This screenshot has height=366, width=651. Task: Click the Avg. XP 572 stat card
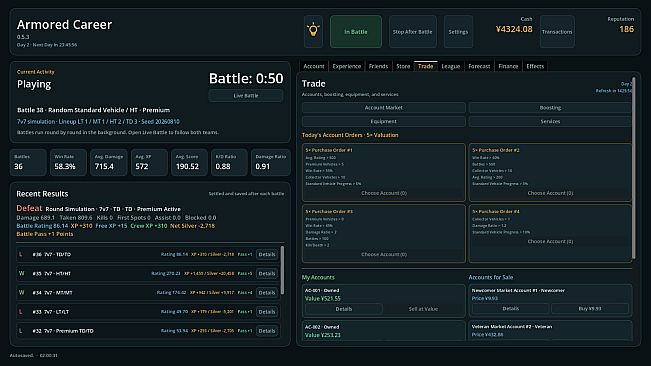[149, 162]
